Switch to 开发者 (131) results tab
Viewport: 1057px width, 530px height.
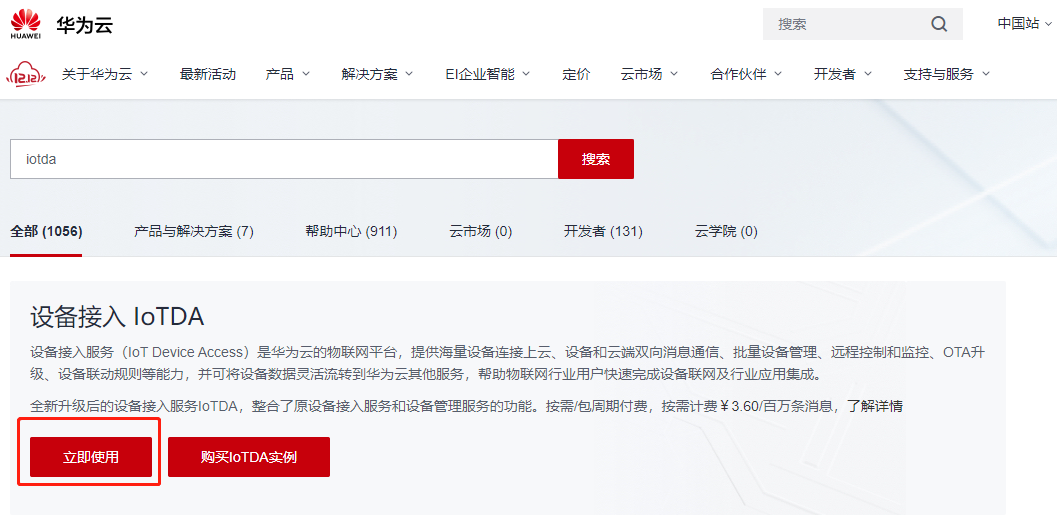point(603,232)
